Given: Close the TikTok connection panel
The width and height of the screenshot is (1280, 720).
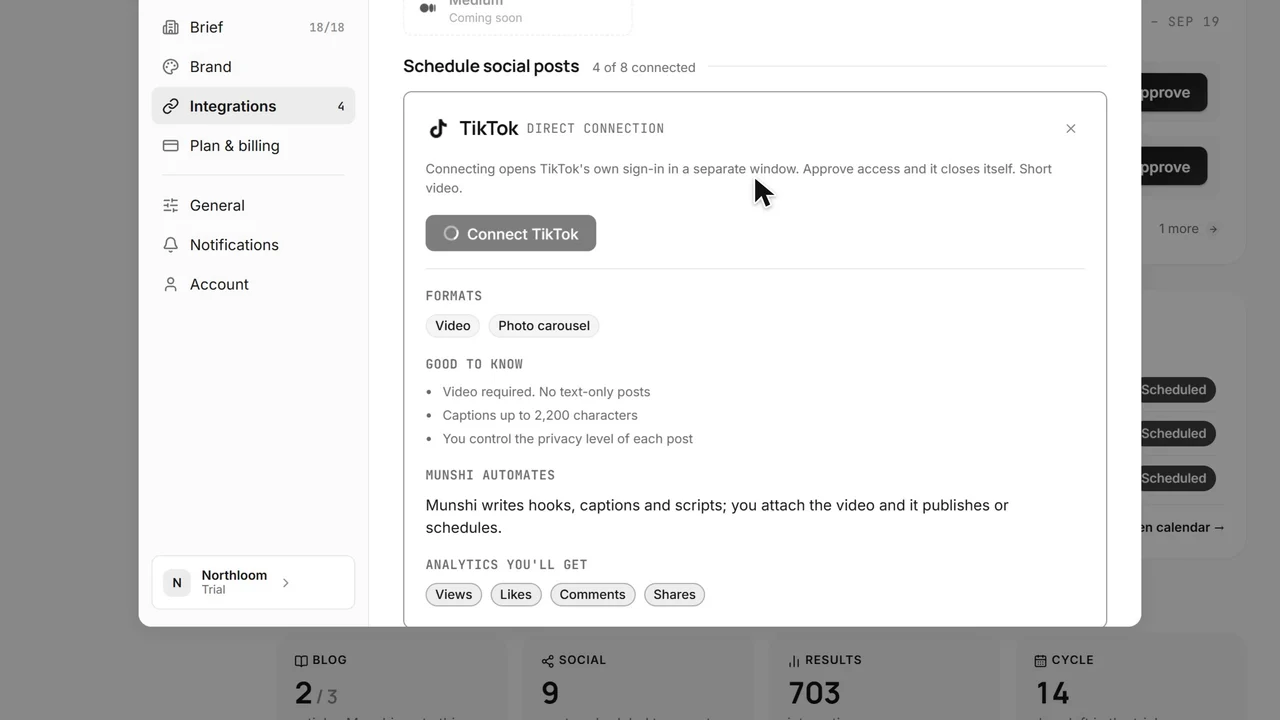Looking at the screenshot, I should [x=1071, y=128].
